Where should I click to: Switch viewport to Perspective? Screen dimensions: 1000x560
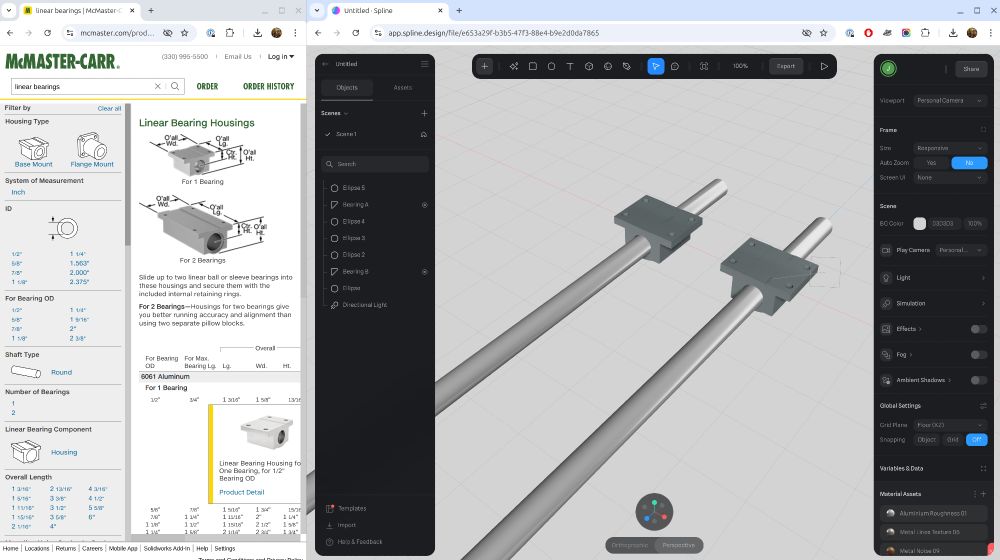[679, 545]
